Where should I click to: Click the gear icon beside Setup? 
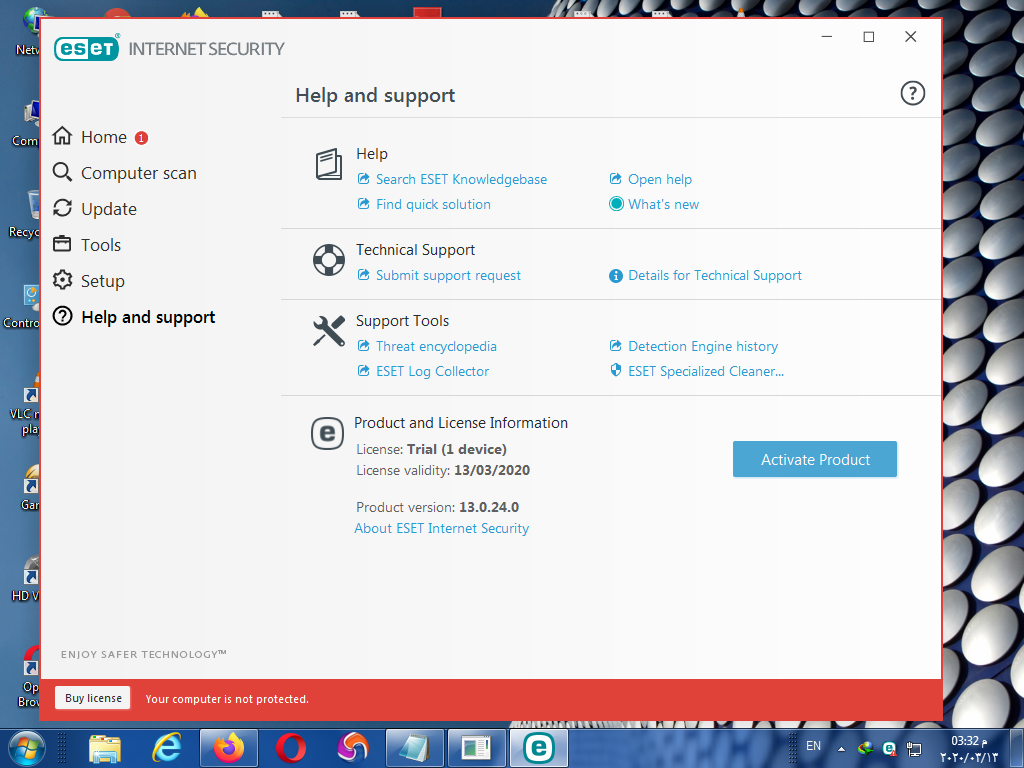coord(62,280)
